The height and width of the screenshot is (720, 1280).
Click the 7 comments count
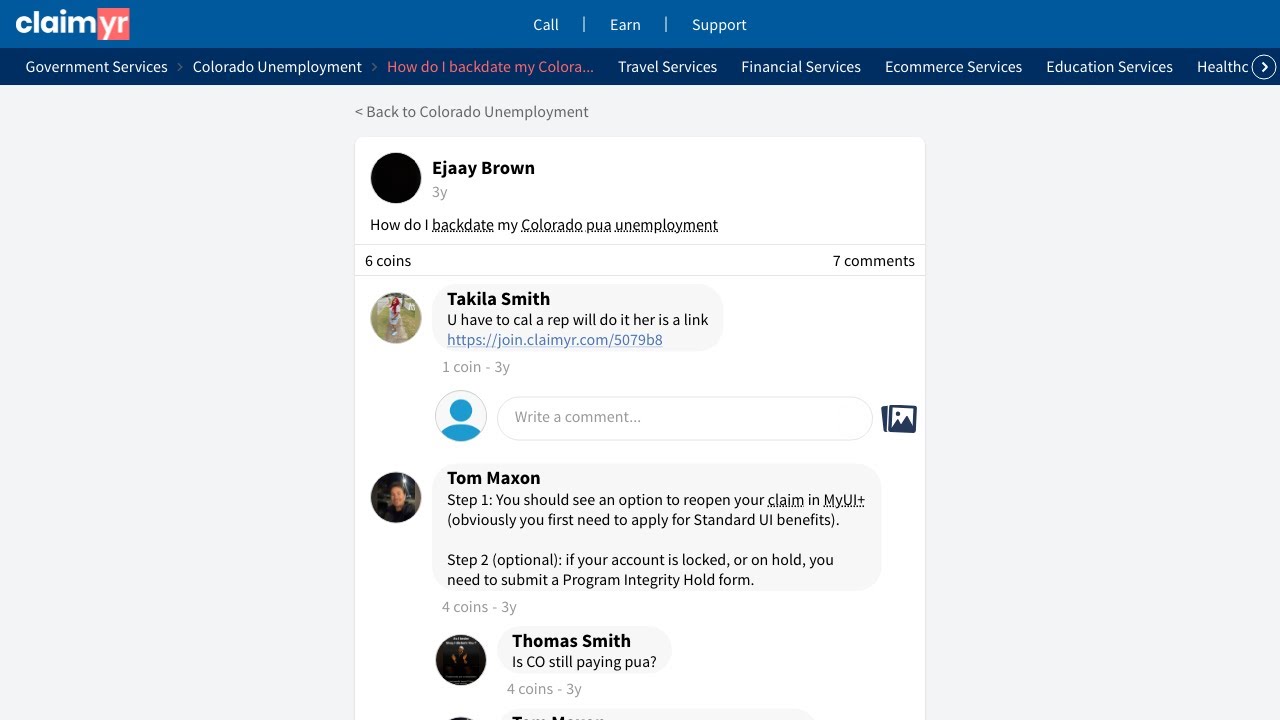874,261
